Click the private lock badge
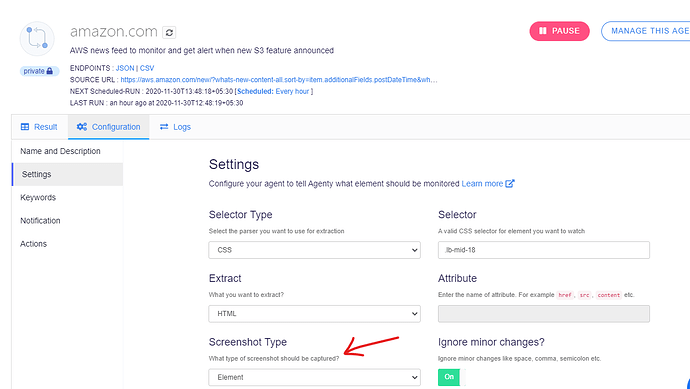 (39, 71)
